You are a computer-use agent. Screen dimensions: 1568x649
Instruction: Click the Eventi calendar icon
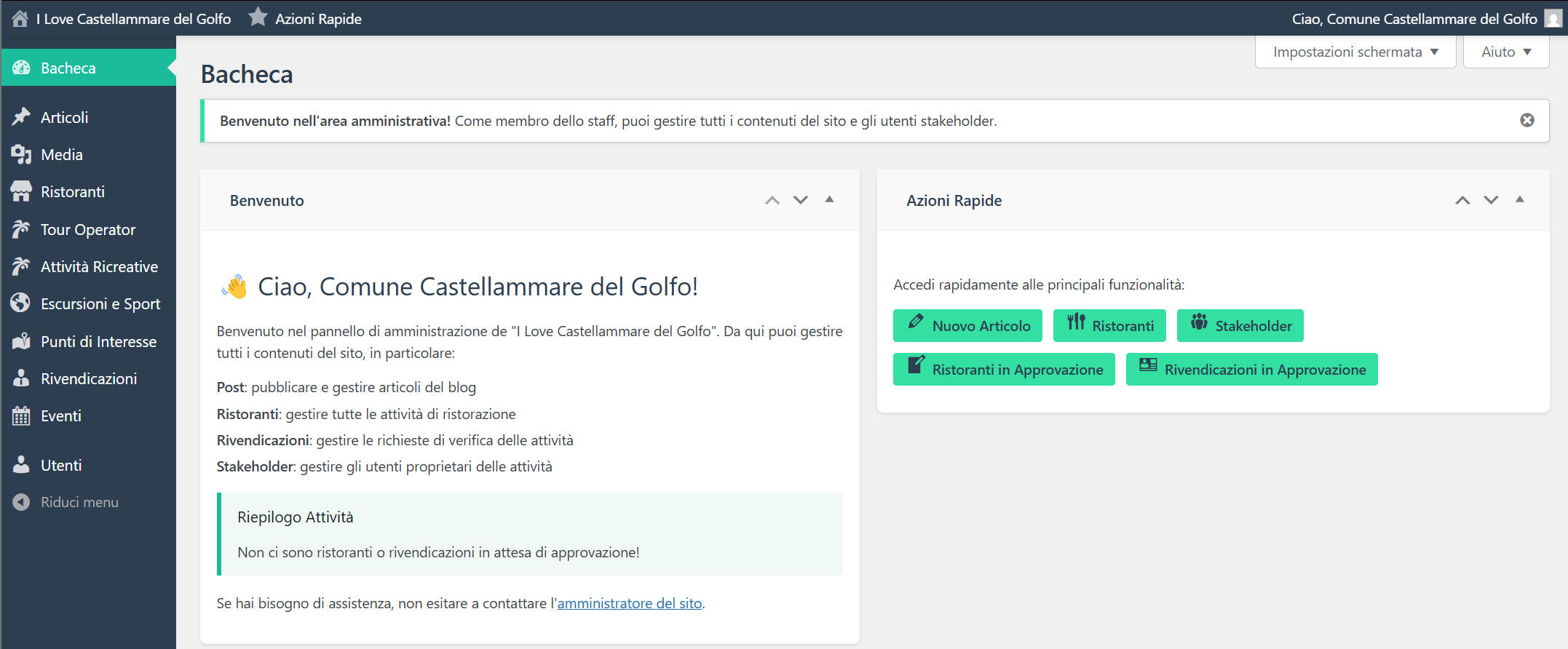[x=21, y=415]
